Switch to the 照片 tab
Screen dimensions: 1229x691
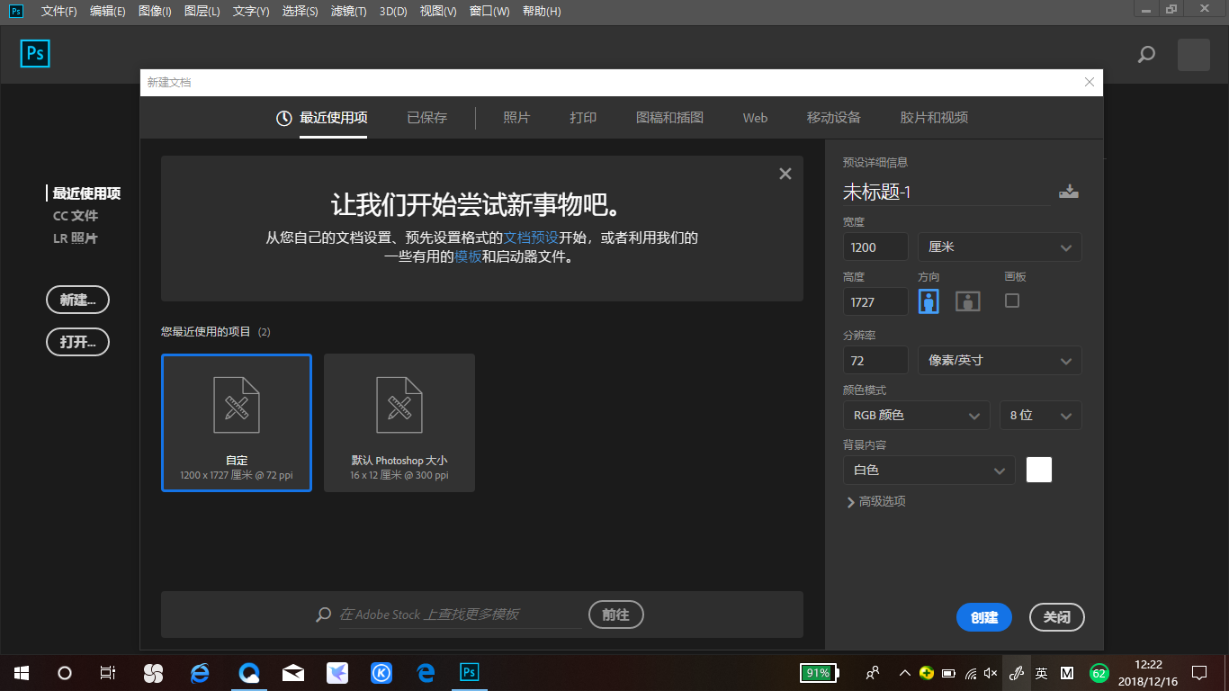[x=517, y=118]
